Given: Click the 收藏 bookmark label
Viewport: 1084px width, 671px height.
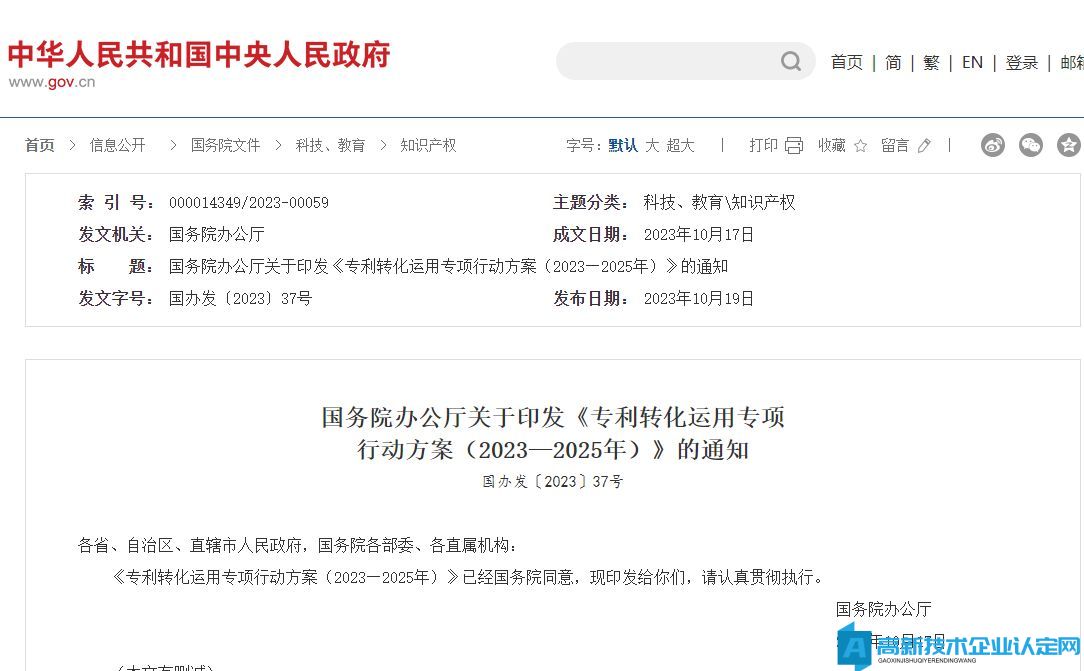Looking at the screenshot, I should (832, 145).
